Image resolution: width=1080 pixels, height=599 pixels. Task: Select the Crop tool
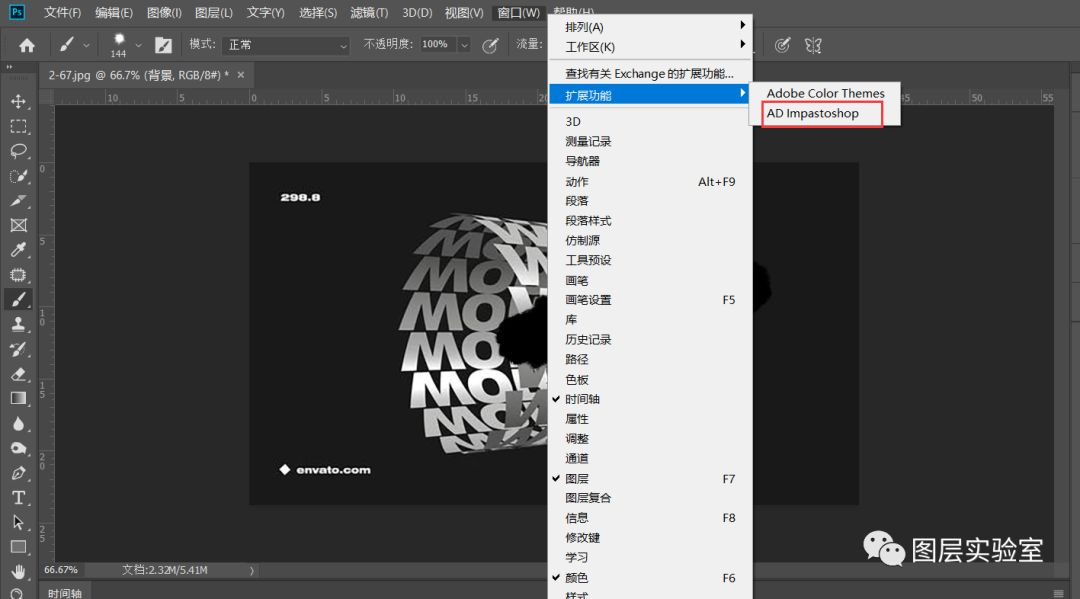(19, 200)
